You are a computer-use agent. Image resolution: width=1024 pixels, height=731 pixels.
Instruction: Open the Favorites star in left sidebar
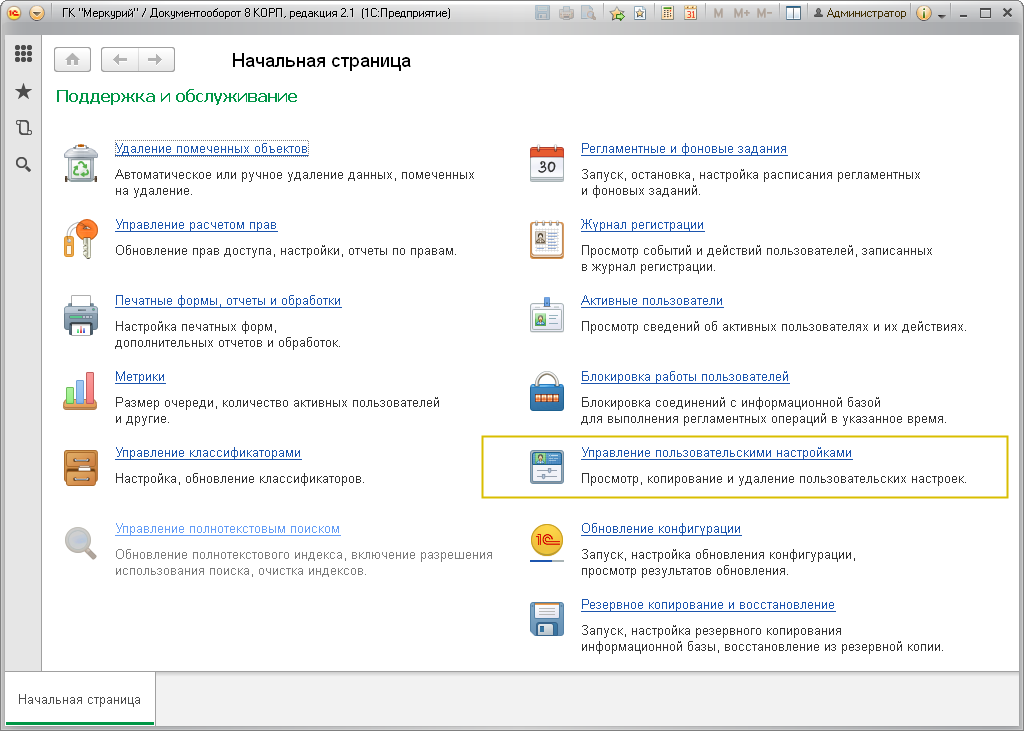click(24, 91)
